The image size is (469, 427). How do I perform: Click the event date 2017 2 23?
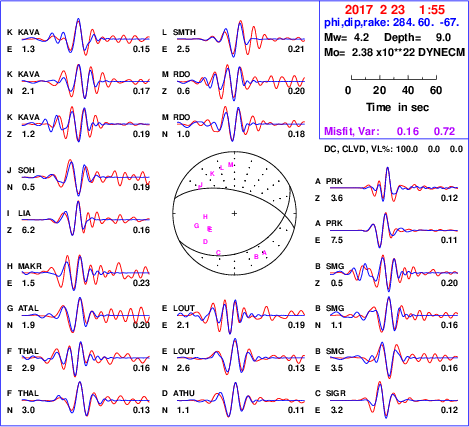pos(375,9)
